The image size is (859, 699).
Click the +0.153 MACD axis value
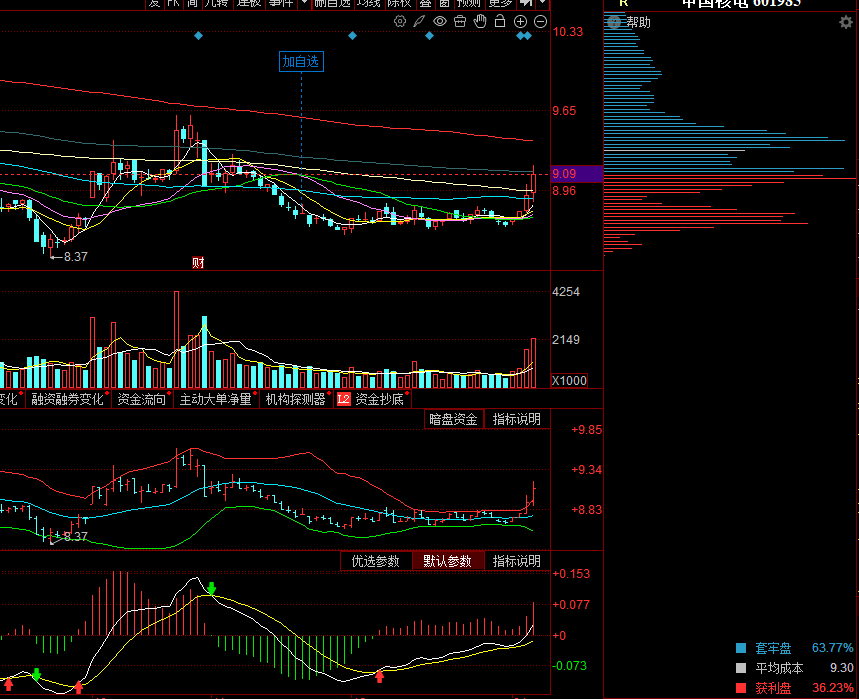pos(571,574)
